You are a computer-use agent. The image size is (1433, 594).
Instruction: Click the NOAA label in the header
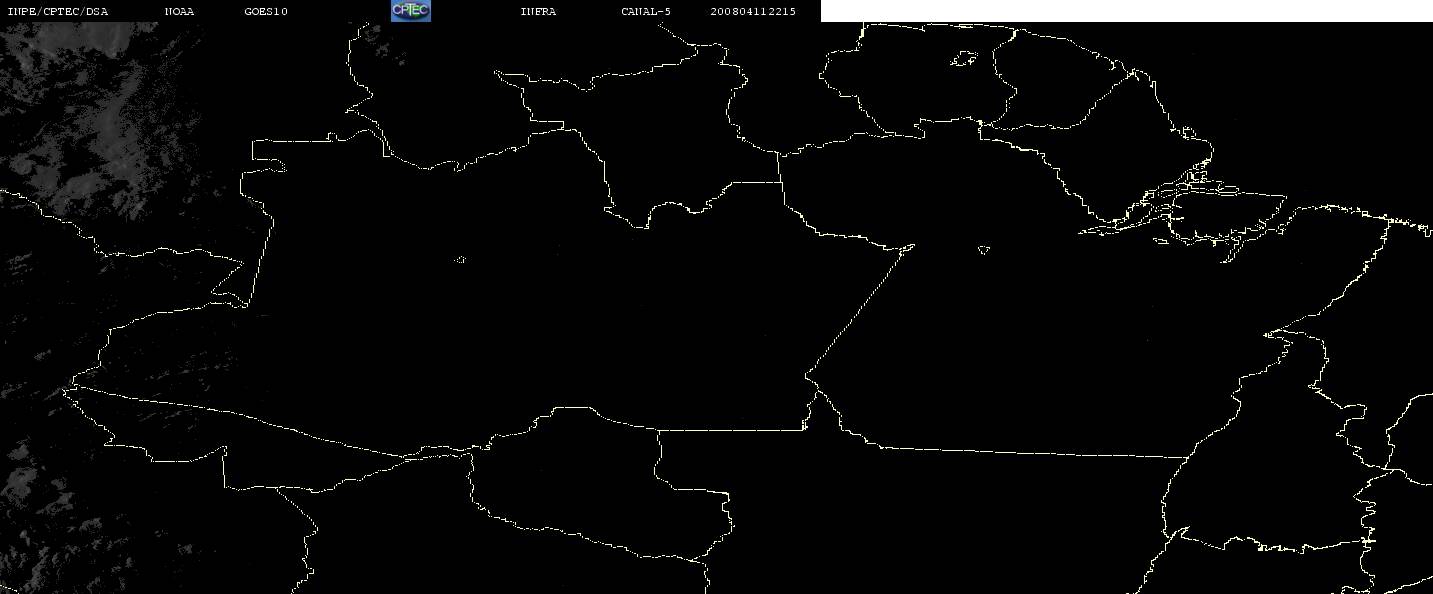tap(179, 12)
